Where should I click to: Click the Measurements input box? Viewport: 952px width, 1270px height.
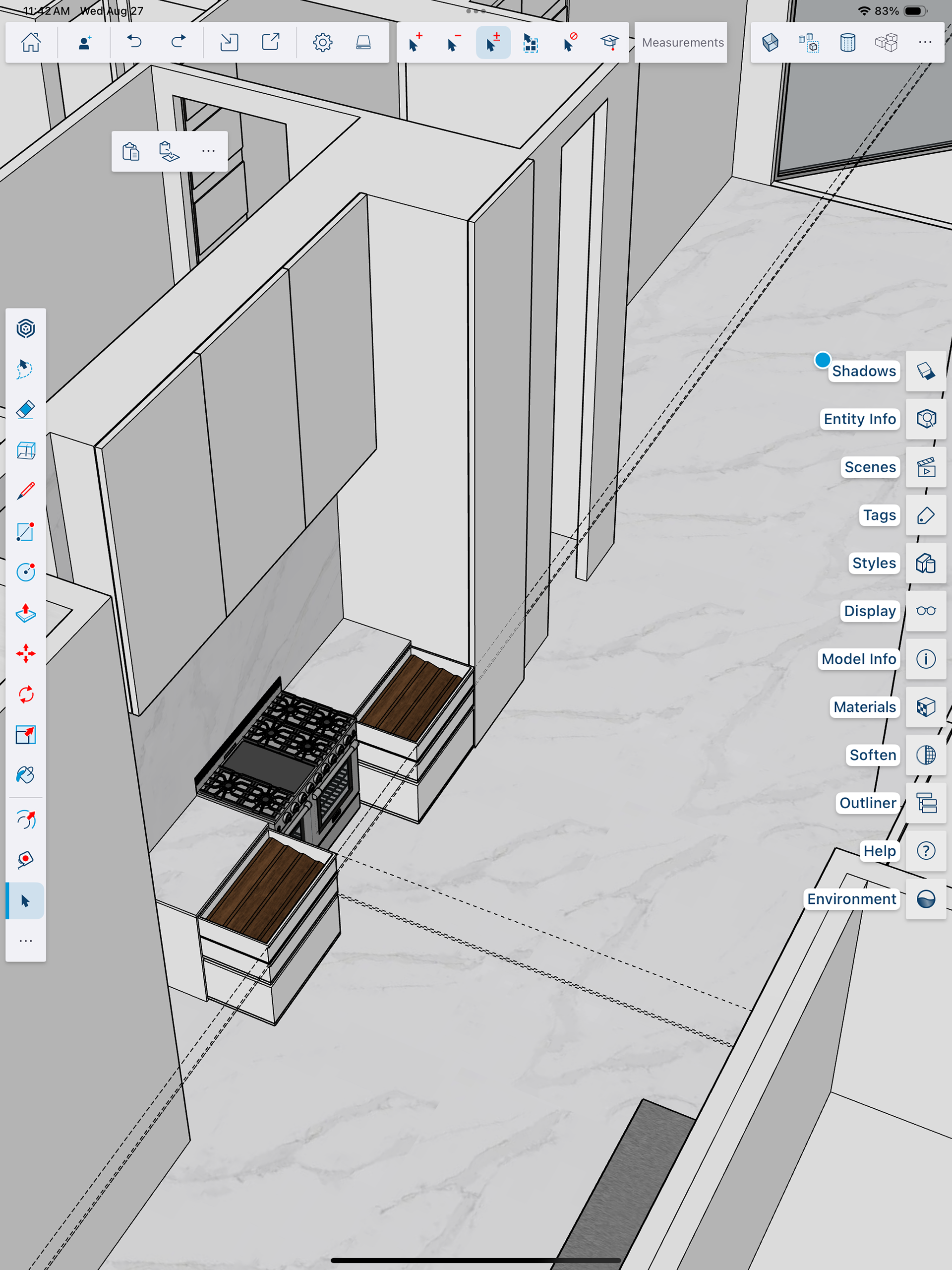coord(682,43)
